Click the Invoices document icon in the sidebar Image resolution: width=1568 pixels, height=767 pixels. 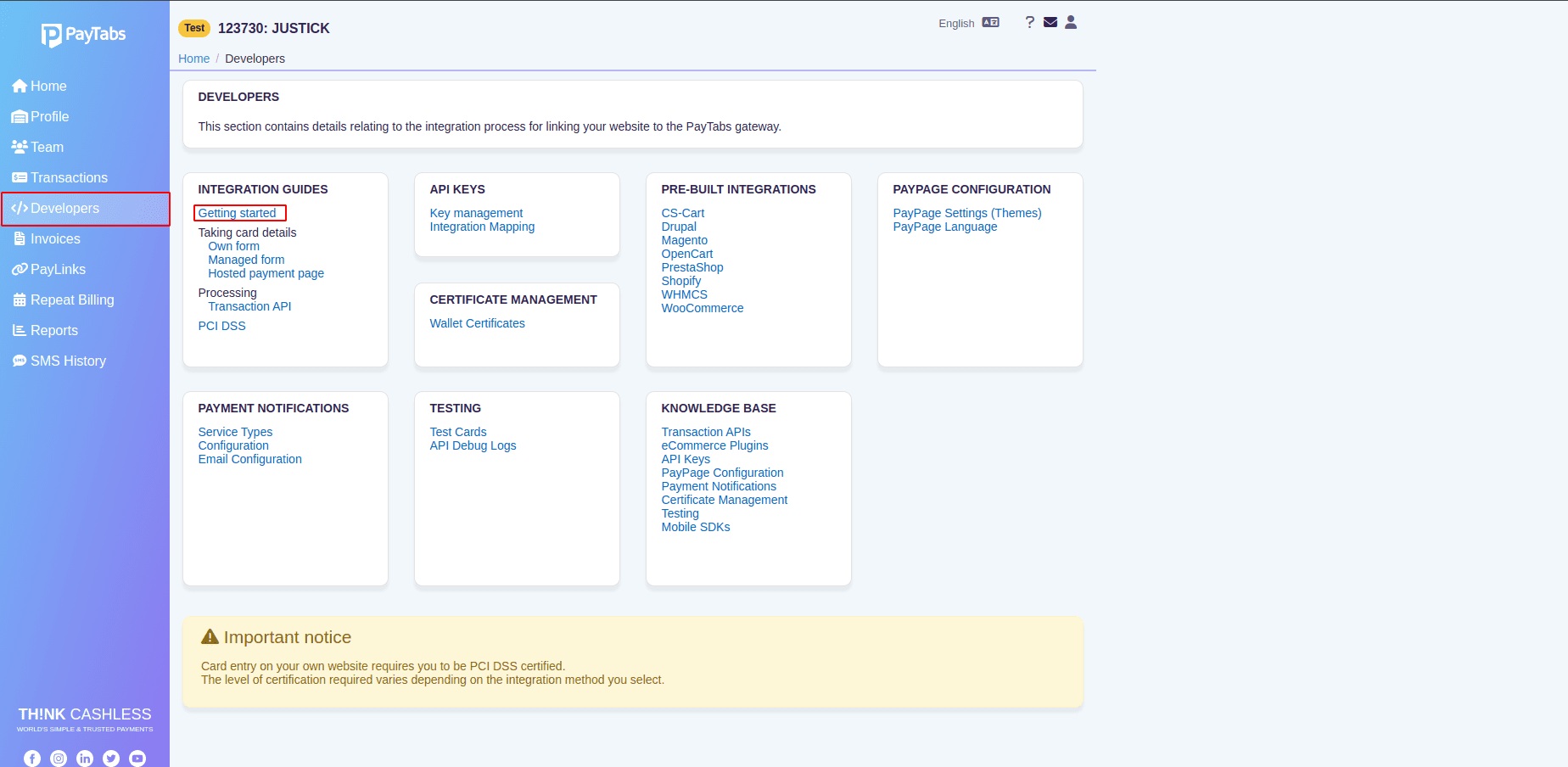point(20,238)
